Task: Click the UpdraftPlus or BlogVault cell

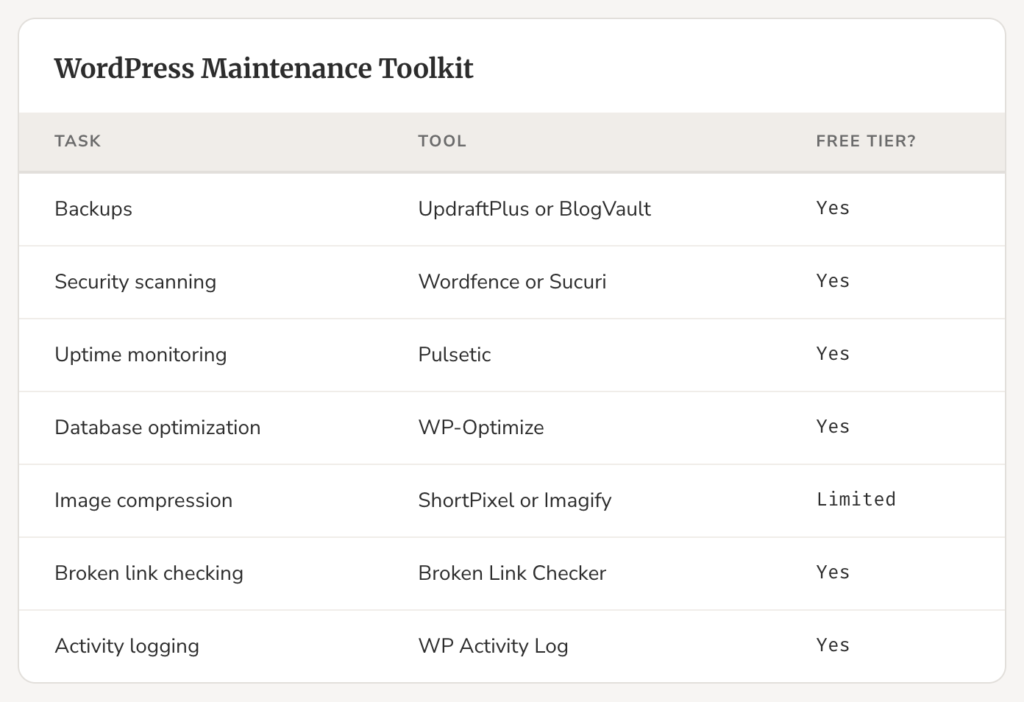Action: point(534,209)
